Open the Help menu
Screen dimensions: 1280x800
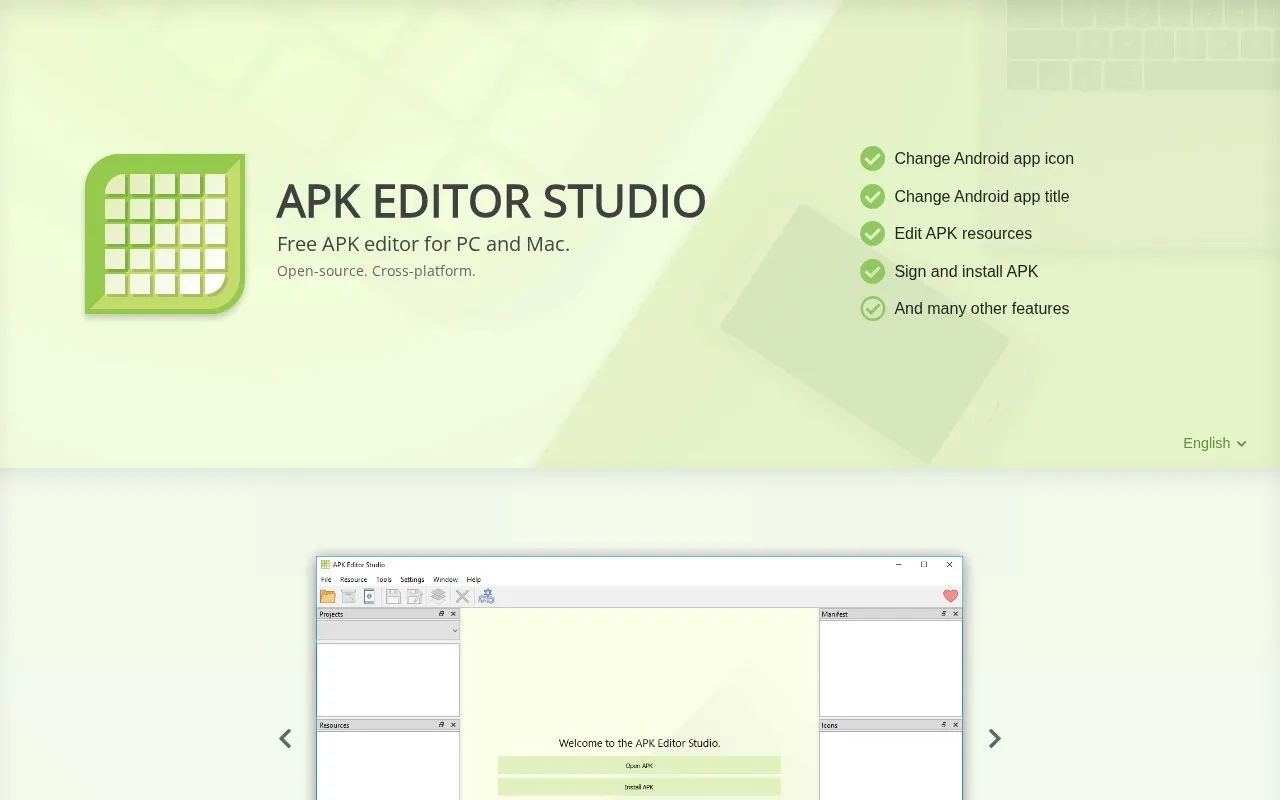474,580
